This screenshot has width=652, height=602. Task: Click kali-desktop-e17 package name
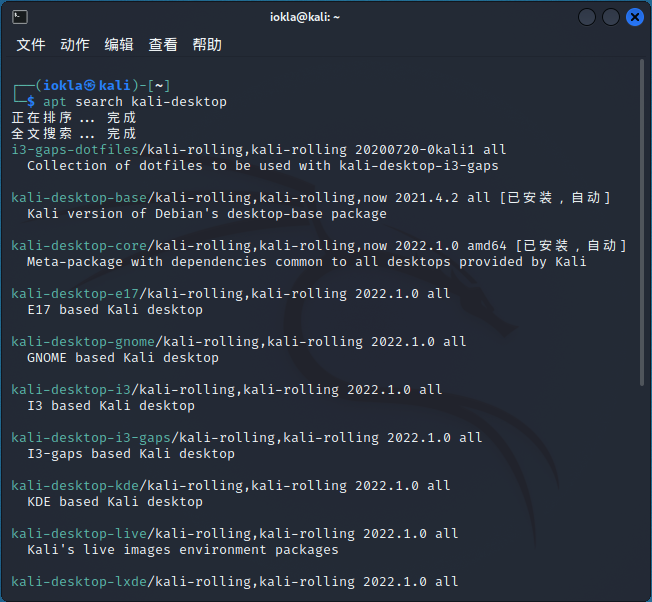[75, 294]
